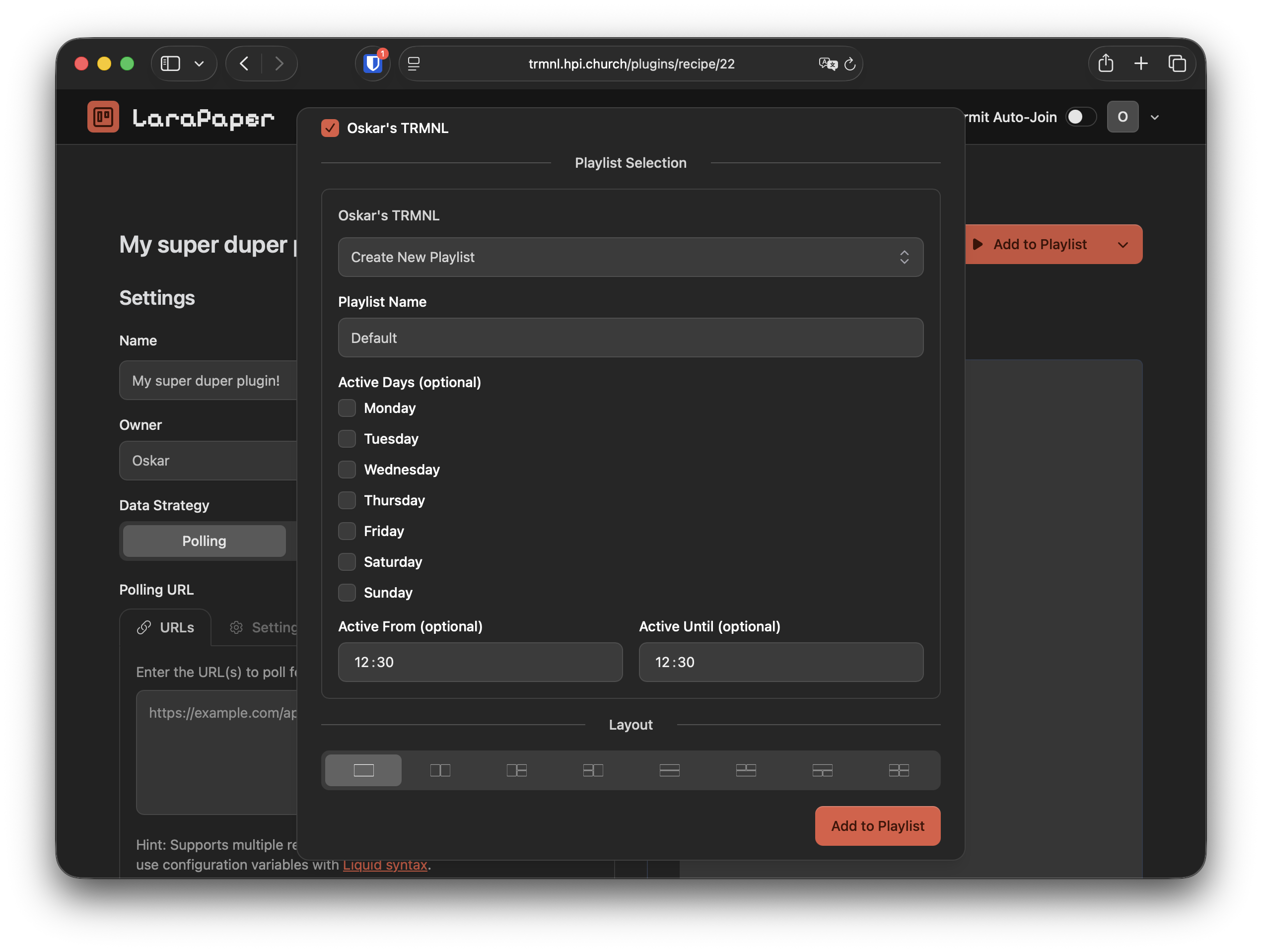Click the Safari address bar URL
This screenshot has height=952, width=1262.
tap(631, 64)
